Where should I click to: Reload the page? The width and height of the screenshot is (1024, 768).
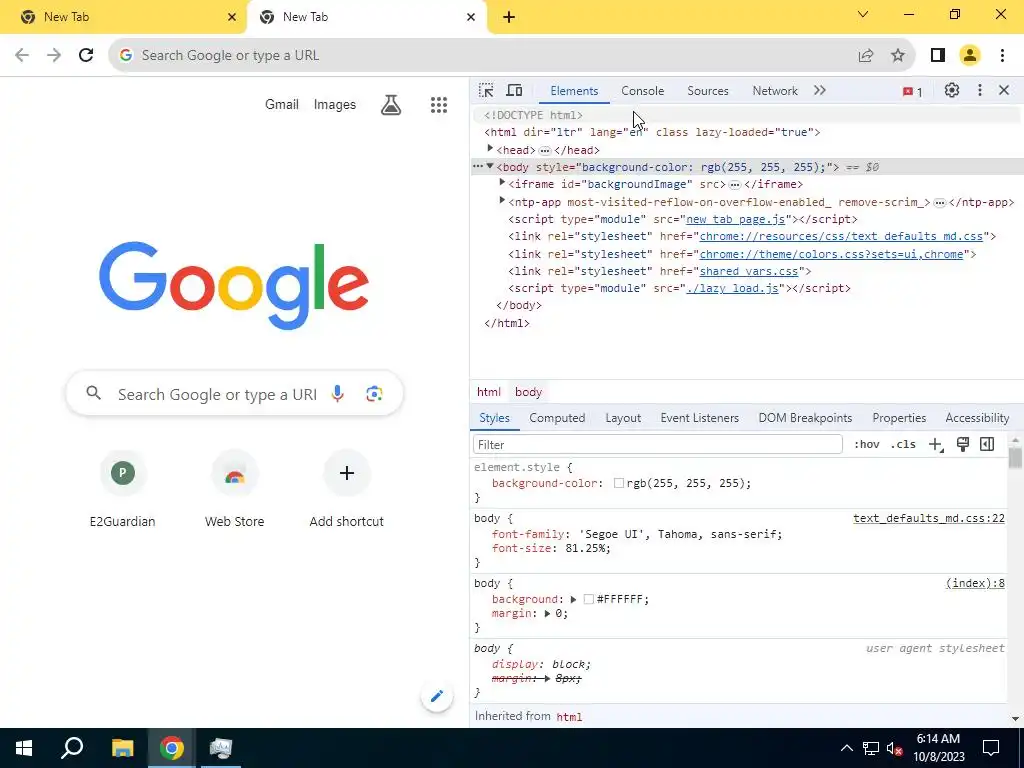coord(86,56)
